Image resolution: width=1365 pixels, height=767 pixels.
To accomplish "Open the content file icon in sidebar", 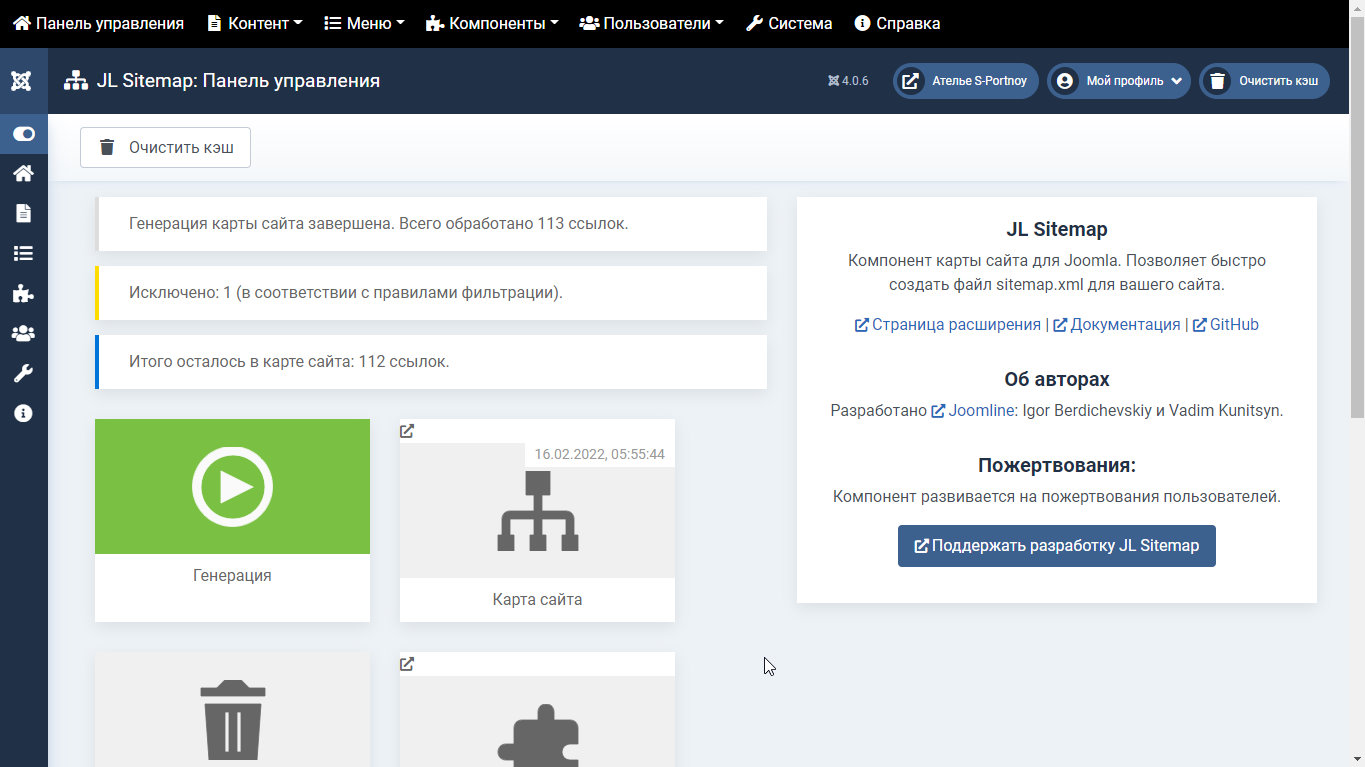I will tap(23, 213).
